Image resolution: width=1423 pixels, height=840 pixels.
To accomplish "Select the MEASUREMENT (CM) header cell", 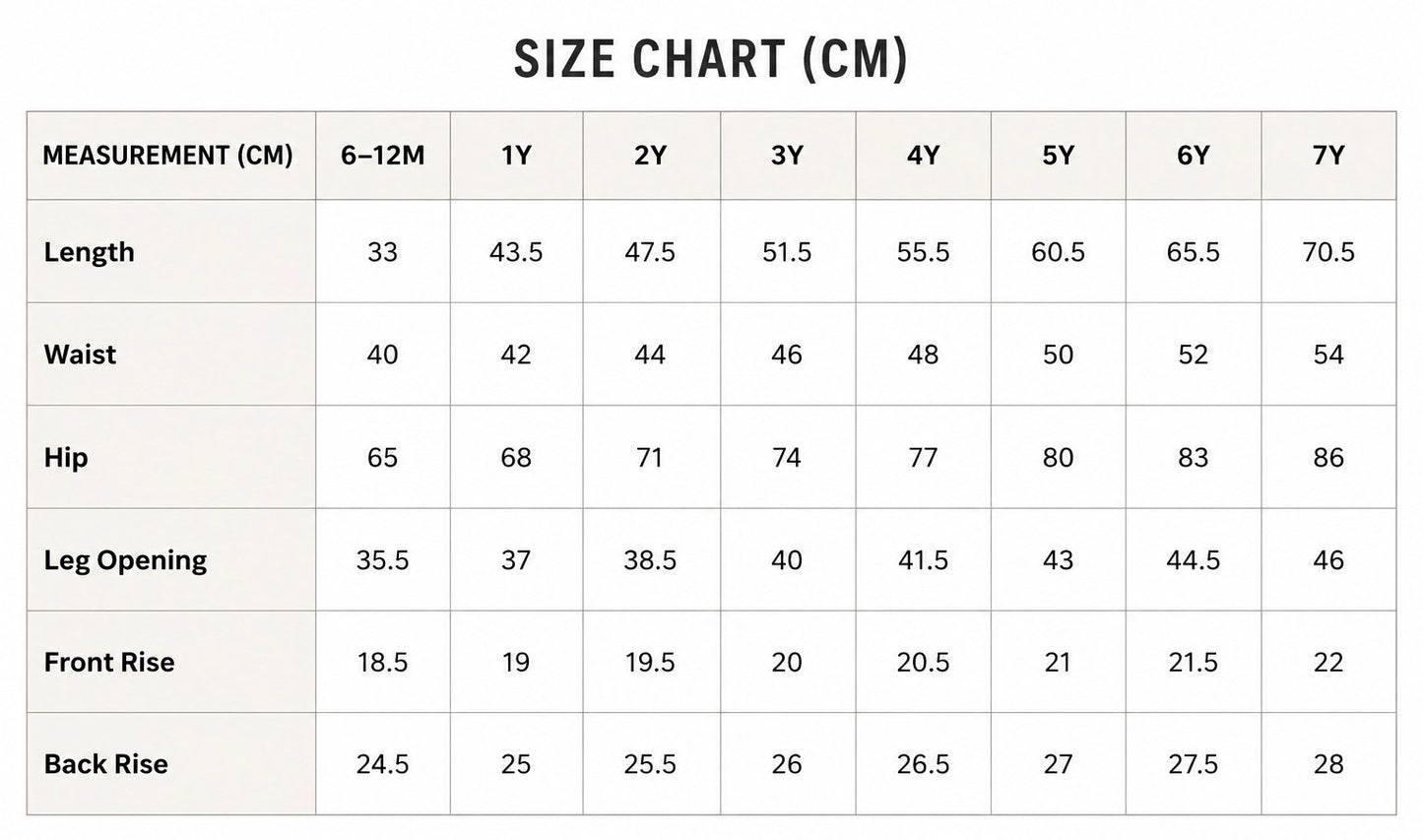I will (171, 156).
